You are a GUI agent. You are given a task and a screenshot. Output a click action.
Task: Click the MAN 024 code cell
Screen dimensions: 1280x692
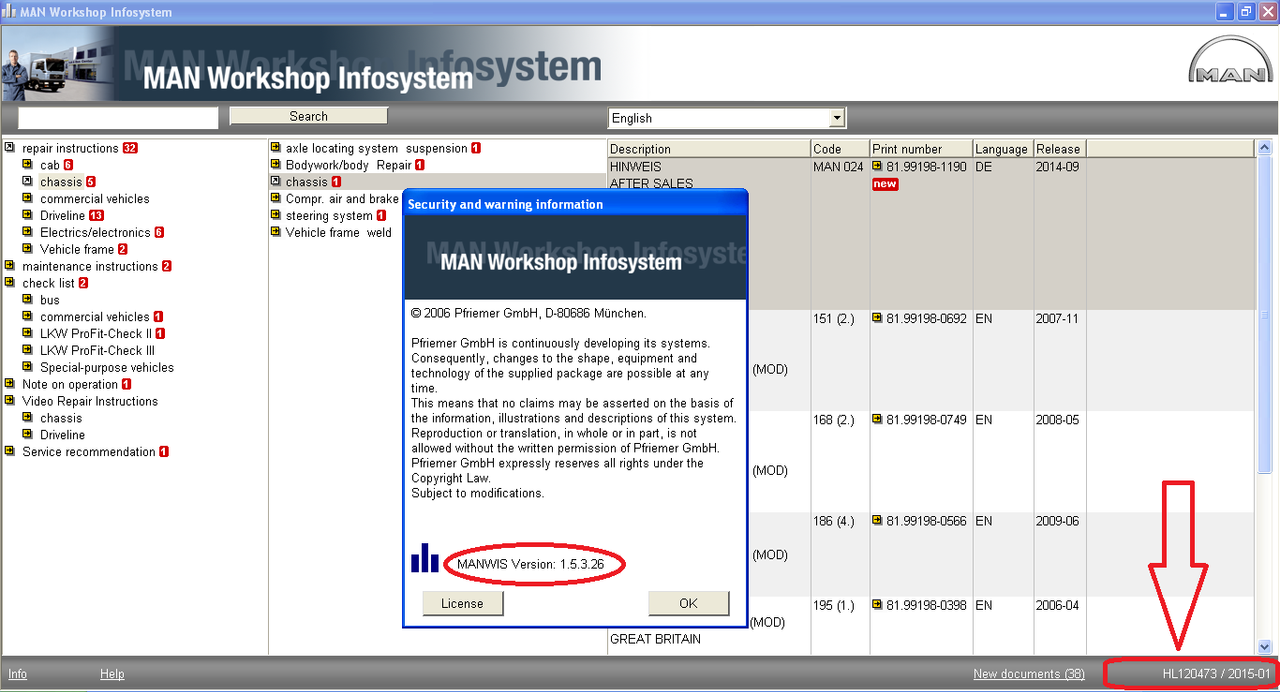pyautogui.click(x=838, y=167)
